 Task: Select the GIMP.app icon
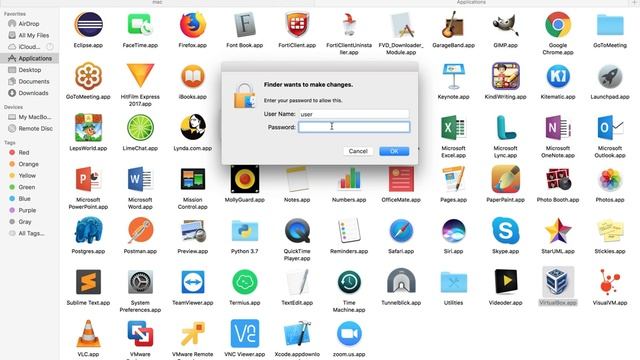tap(505, 25)
